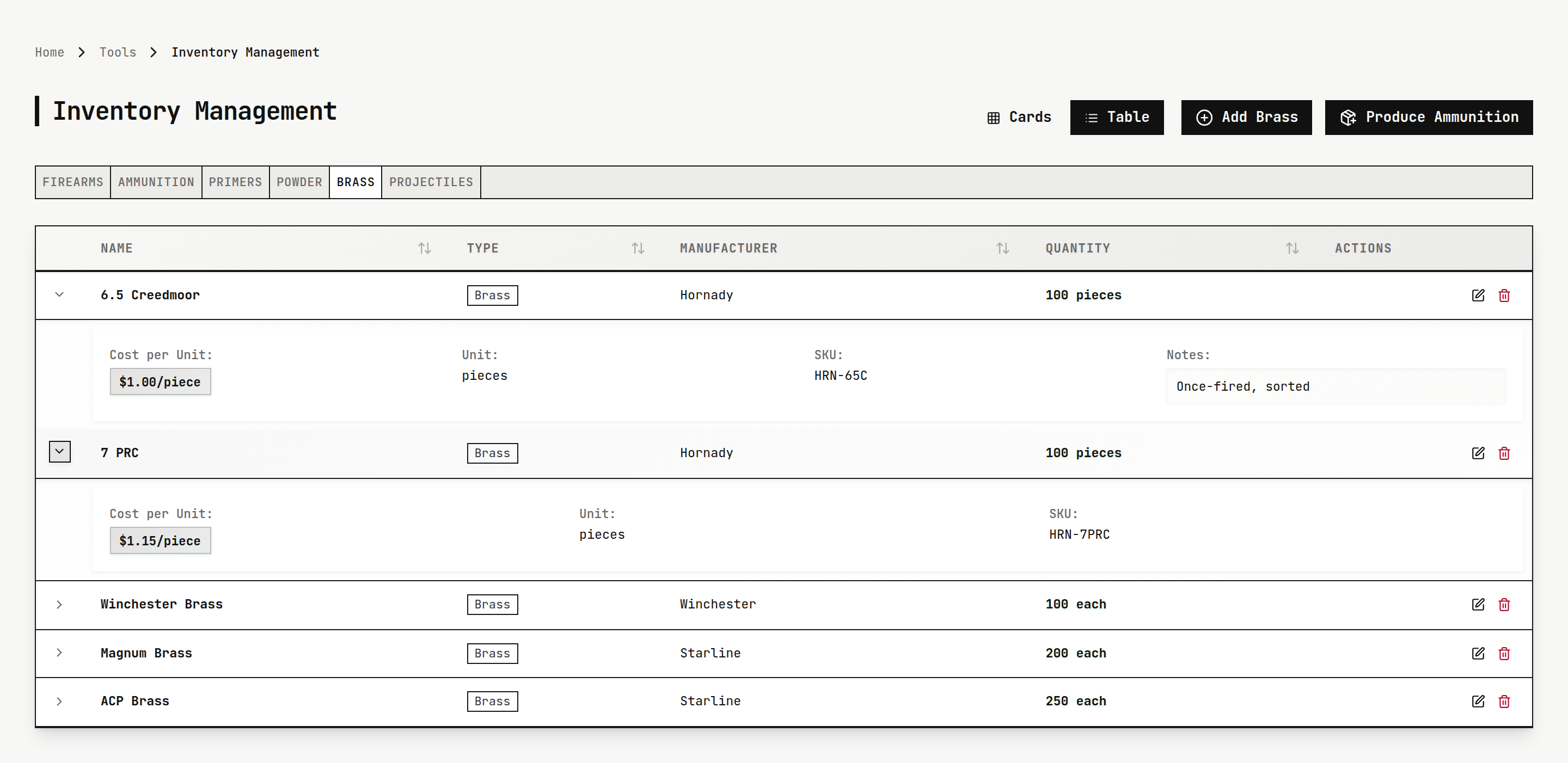Screen dimensions: 1568x763
Task: Sort table by Type column arrows
Action: pyautogui.click(x=638, y=248)
